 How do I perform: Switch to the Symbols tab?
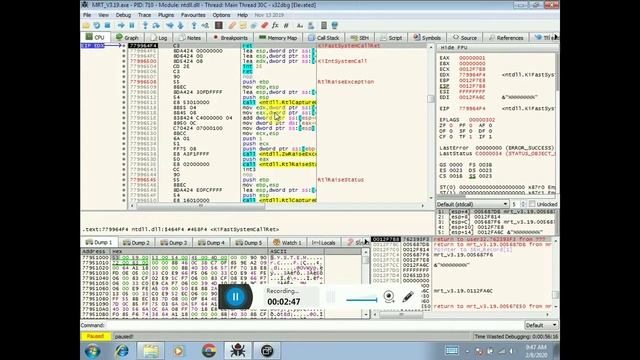coord(427,38)
